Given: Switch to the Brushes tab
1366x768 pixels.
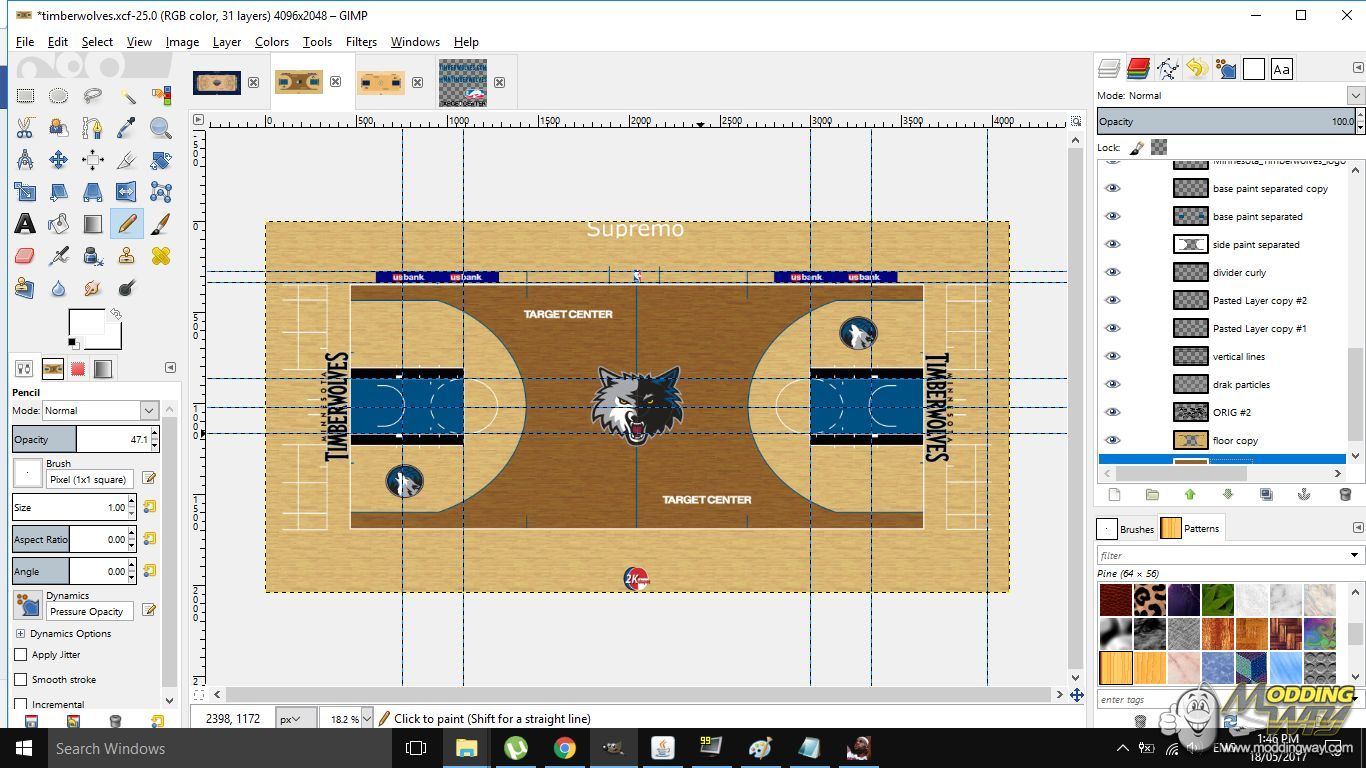Looking at the screenshot, I should pos(1126,529).
